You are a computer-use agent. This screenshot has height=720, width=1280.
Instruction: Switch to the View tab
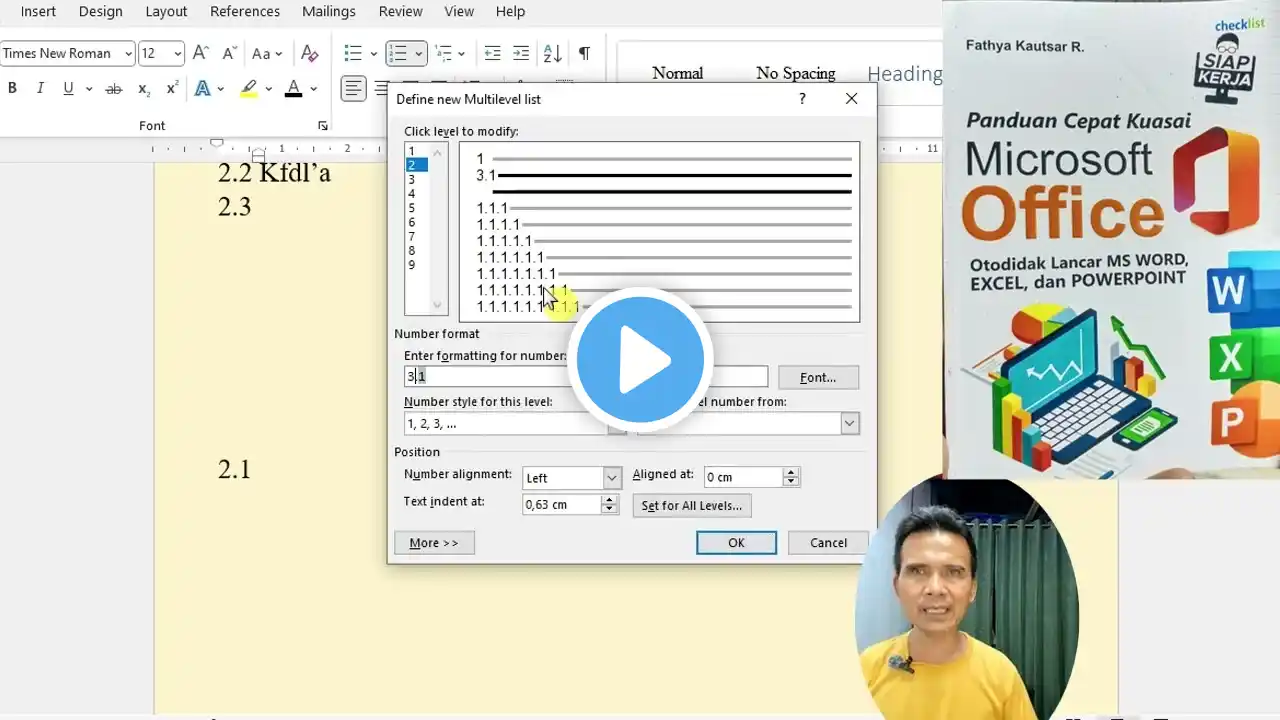click(x=459, y=11)
